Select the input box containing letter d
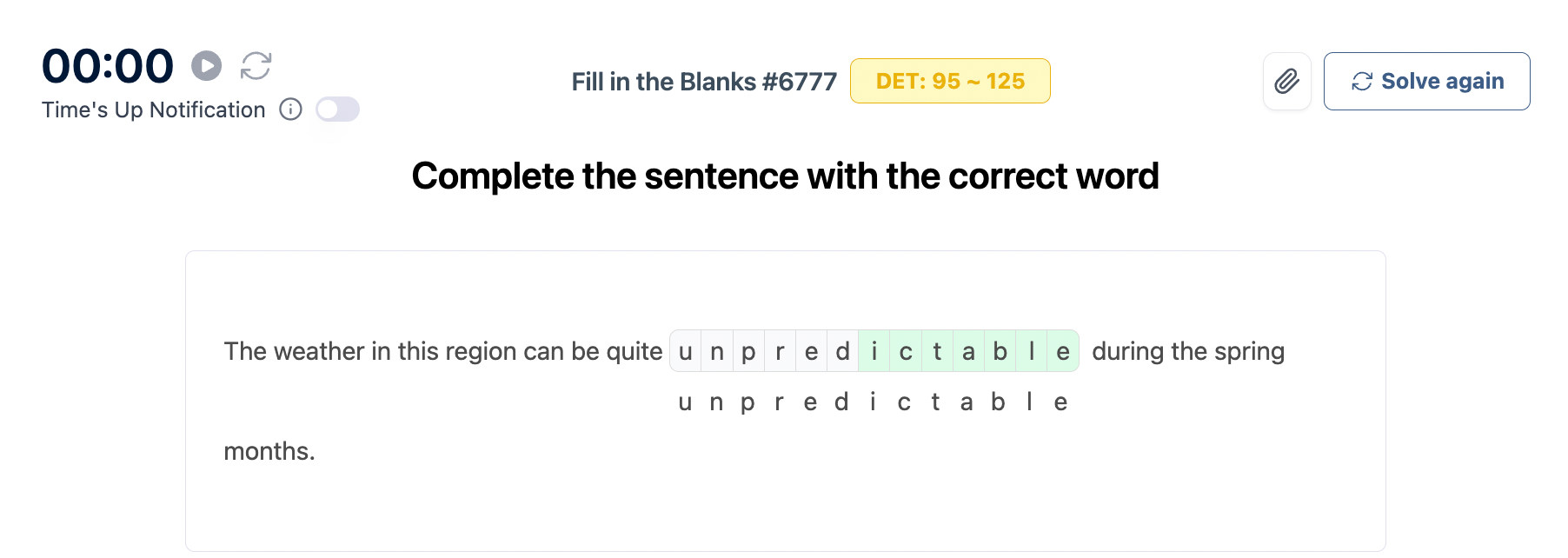 pyautogui.click(x=842, y=351)
